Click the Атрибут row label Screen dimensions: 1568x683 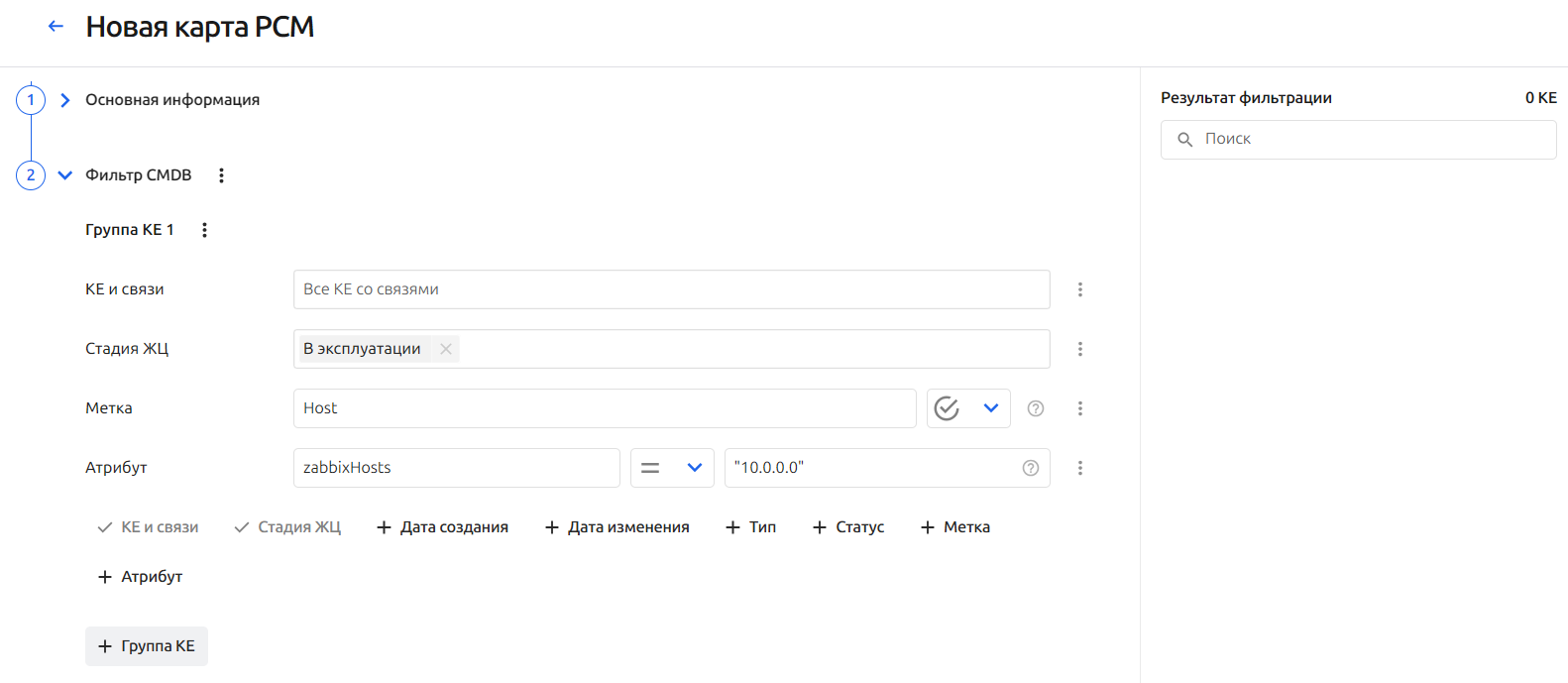(x=116, y=468)
